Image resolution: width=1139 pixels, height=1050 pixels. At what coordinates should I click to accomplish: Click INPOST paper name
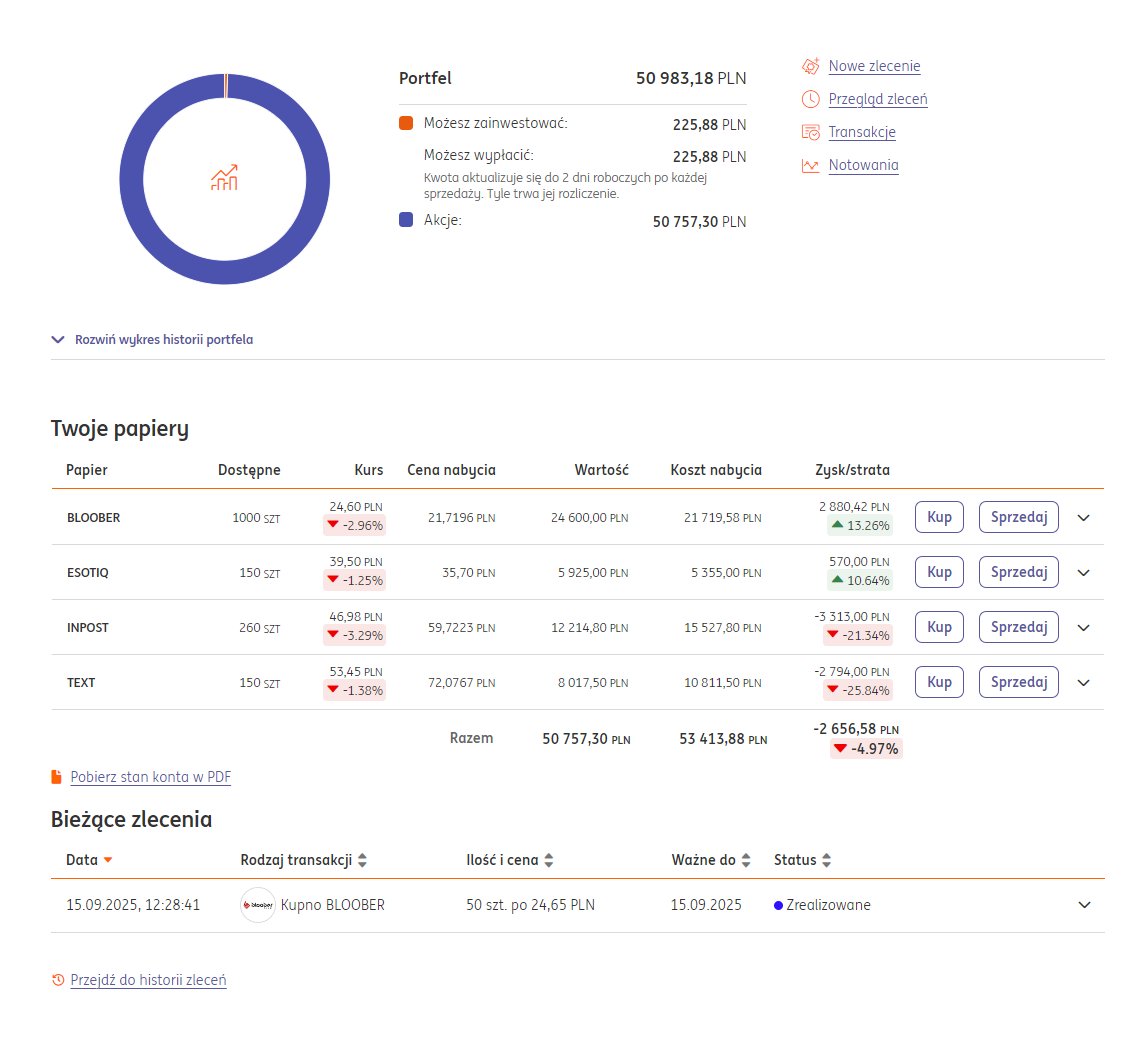(x=88, y=628)
